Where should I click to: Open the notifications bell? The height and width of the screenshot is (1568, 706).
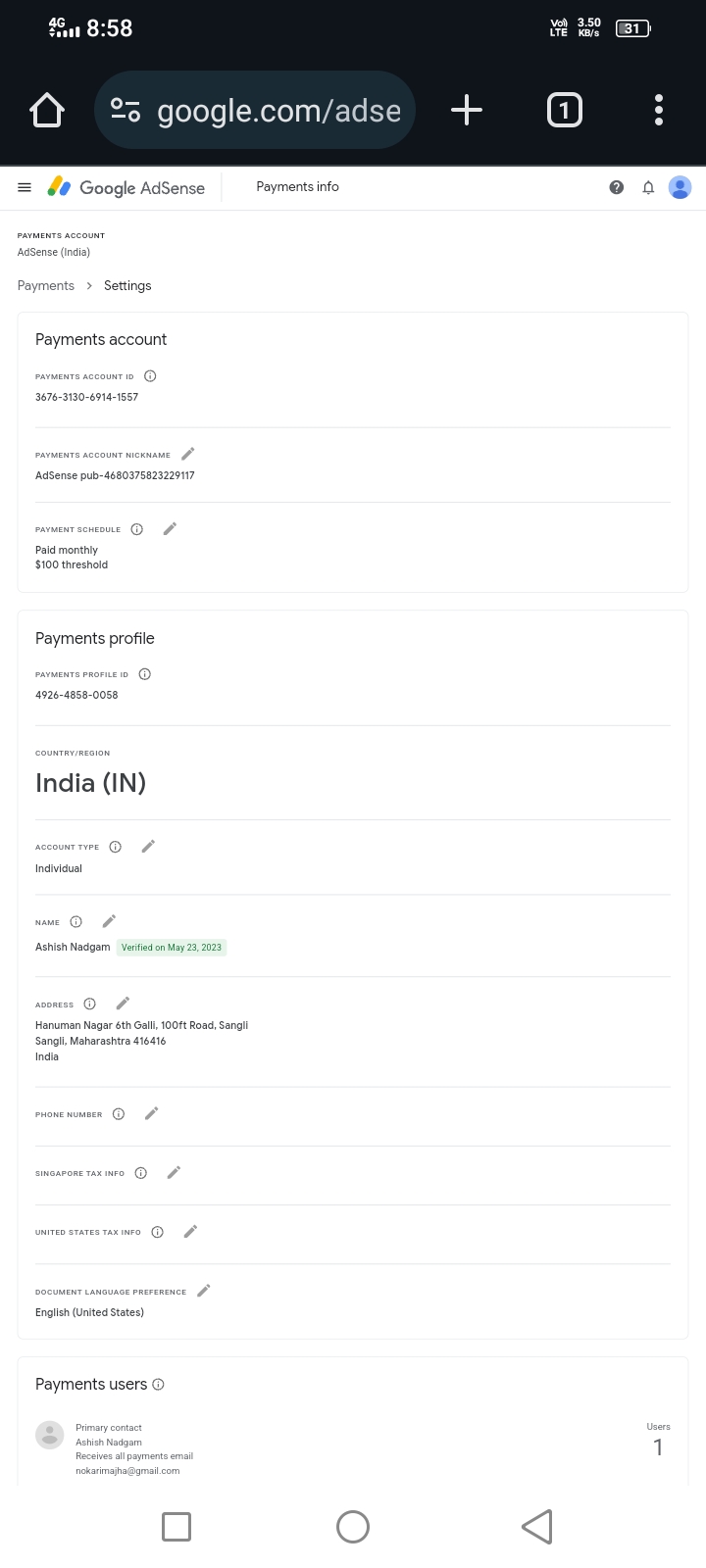pyautogui.click(x=648, y=187)
